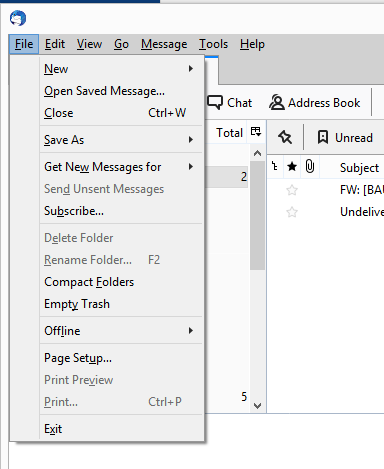Image resolution: width=384 pixels, height=469 pixels.
Task: Click Print Preview entry
Action: pyautogui.click(x=121, y=380)
